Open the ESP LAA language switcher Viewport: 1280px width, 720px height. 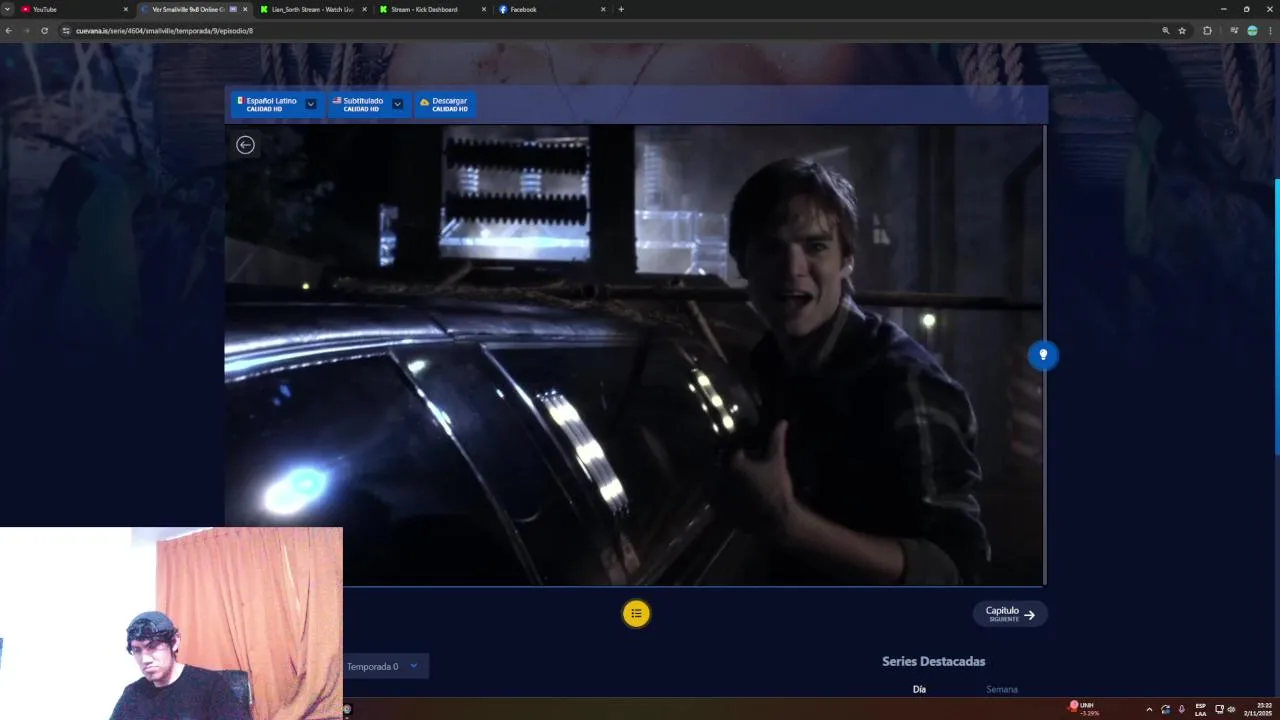pyautogui.click(x=1201, y=709)
